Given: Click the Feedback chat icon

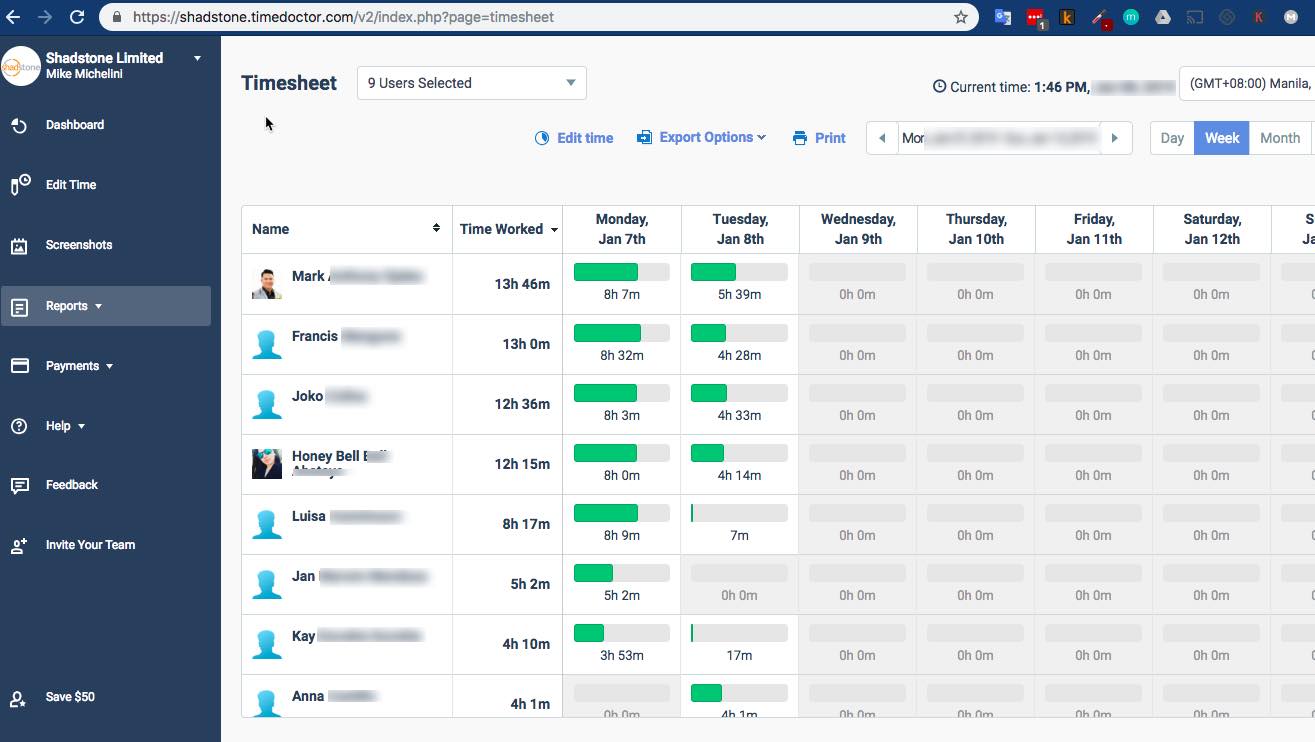Looking at the screenshot, I should [x=19, y=486].
